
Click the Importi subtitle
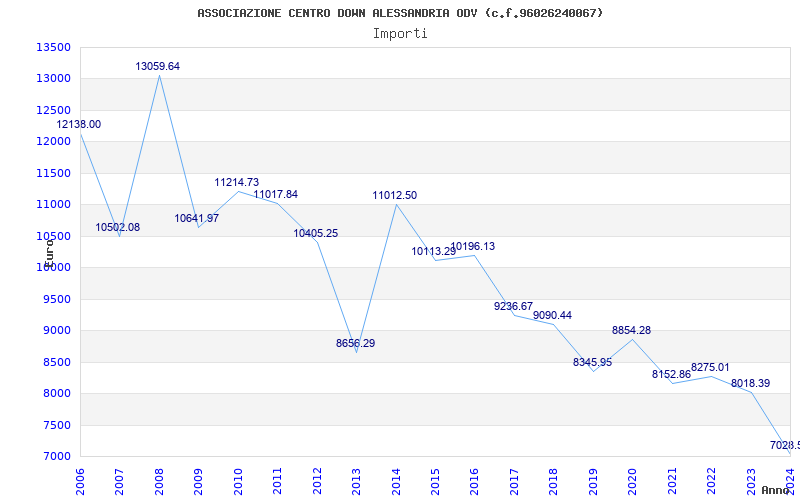point(400,33)
